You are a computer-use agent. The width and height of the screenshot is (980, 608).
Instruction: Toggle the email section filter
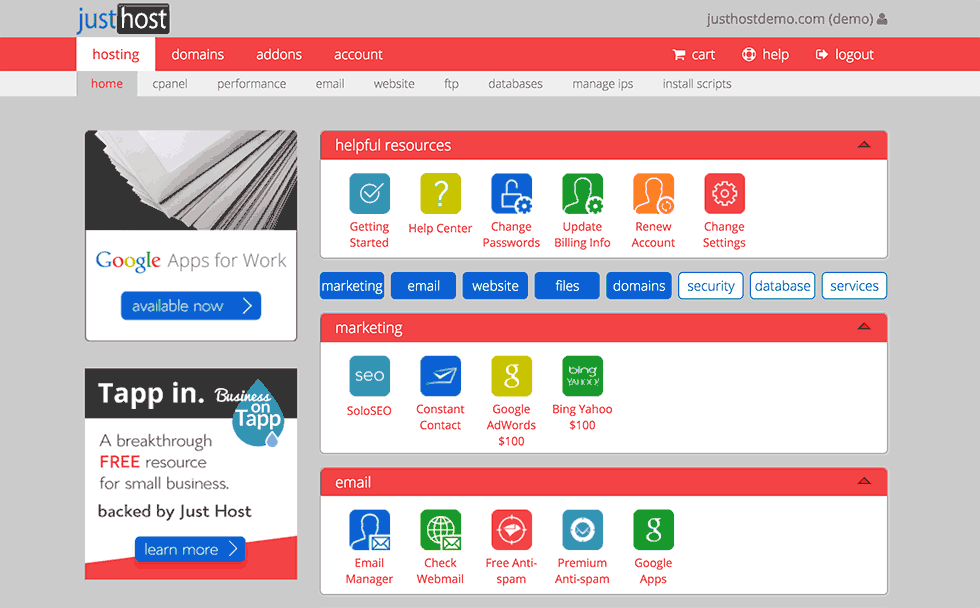coord(423,286)
